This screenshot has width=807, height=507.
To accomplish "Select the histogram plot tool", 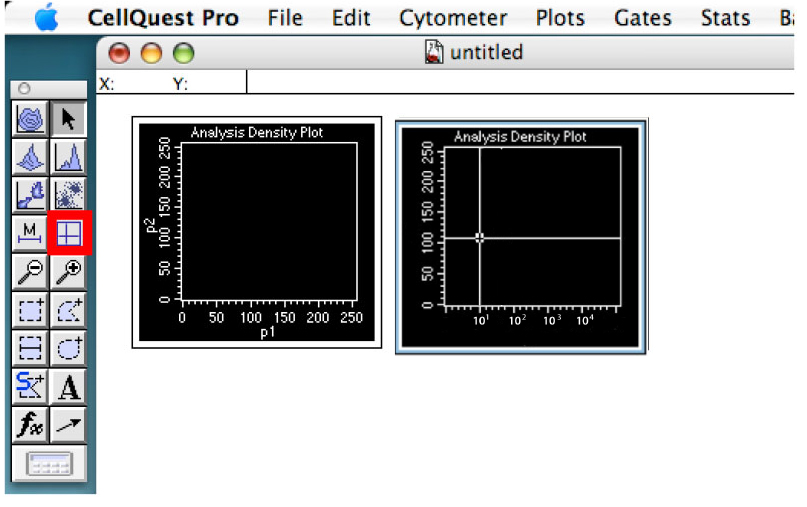I will point(68,157).
